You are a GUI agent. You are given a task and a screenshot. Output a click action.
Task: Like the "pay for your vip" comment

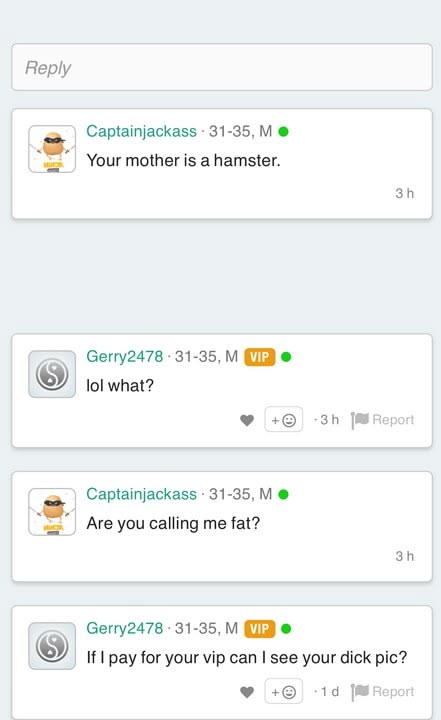click(247, 692)
